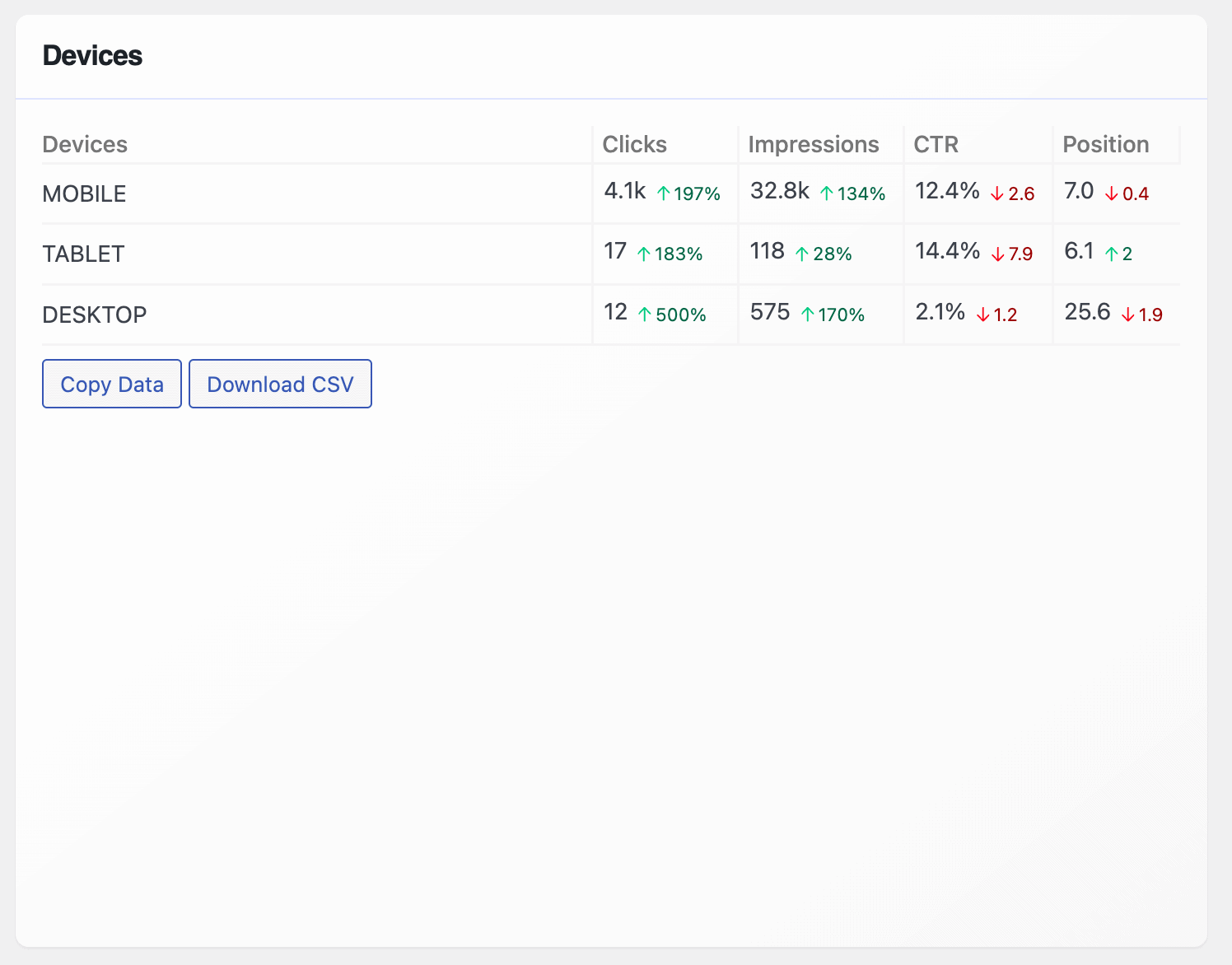Click the 183% clicks increase indicator
This screenshot has width=1232, height=965.
tap(670, 254)
